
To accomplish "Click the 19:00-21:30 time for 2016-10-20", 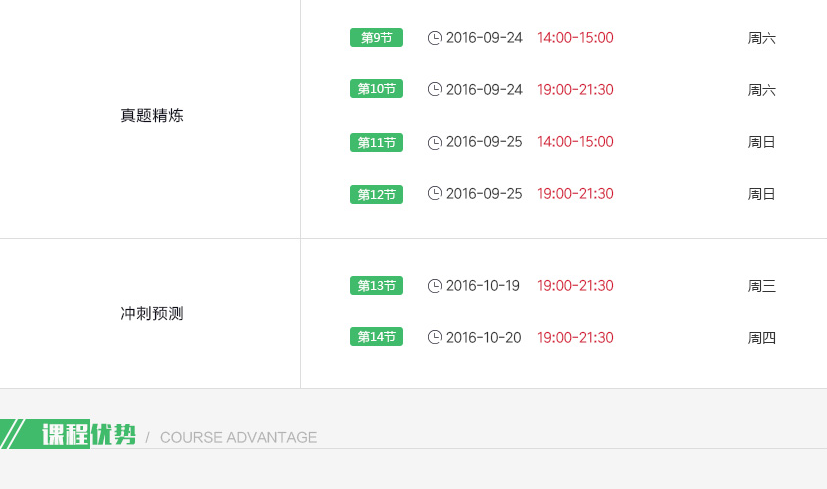I will point(575,338).
